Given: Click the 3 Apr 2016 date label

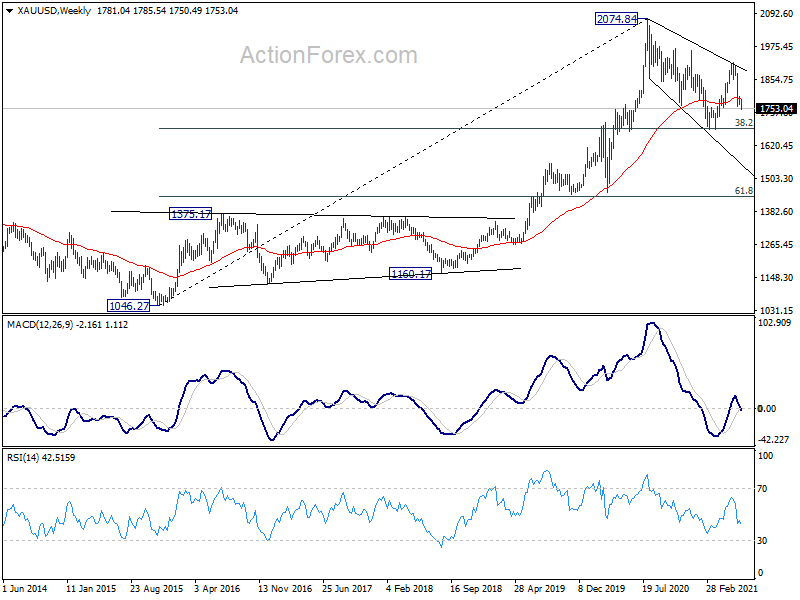Looking at the screenshot, I should click(x=217, y=588).
